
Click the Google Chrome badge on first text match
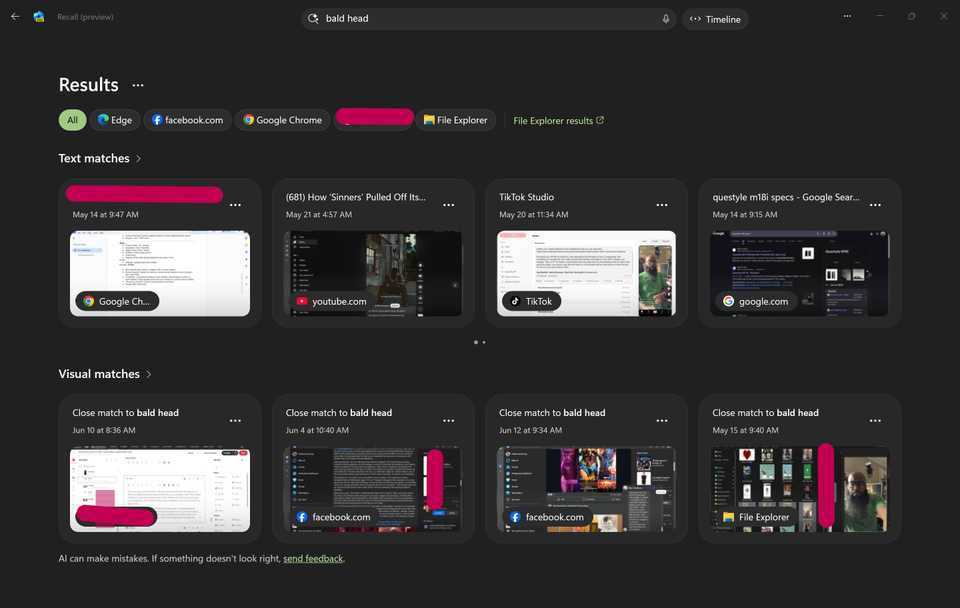[x=116, y=300]
